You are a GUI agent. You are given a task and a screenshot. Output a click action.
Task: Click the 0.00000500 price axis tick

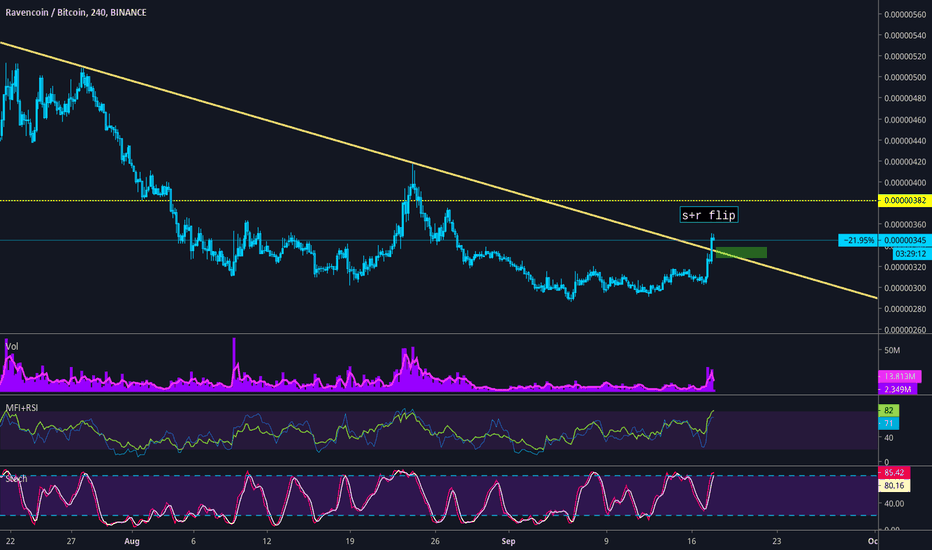coord(905,77)
